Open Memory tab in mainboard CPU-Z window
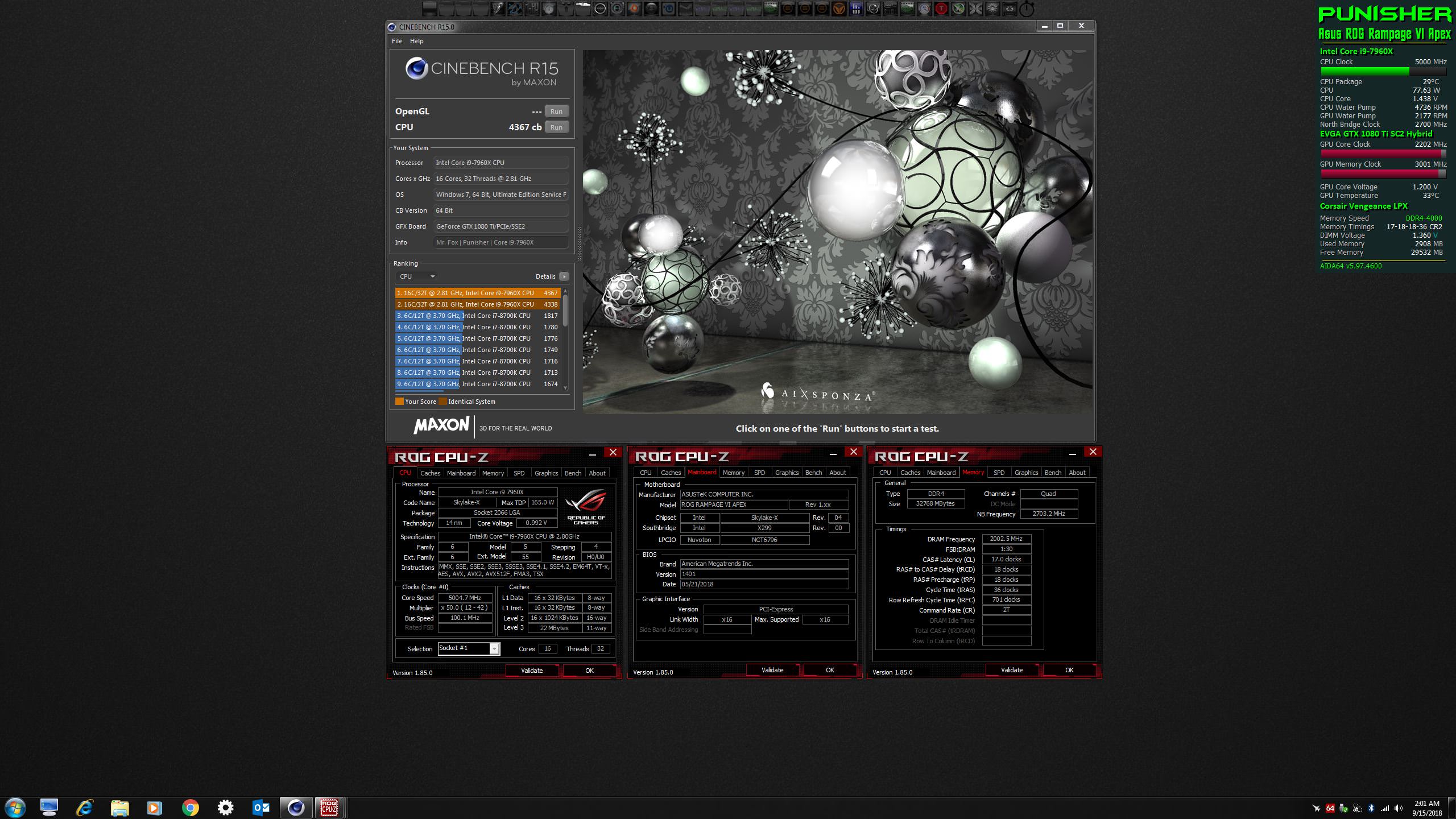 click(733, 473)
